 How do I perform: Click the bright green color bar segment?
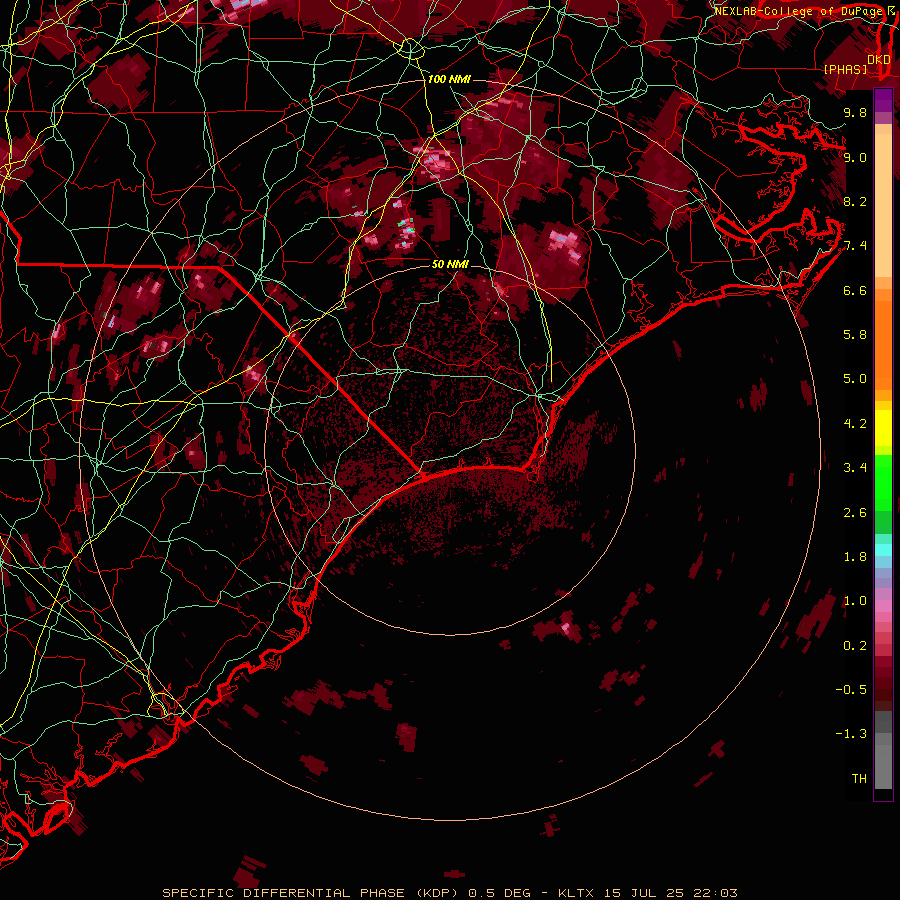[x=883, y=482]
